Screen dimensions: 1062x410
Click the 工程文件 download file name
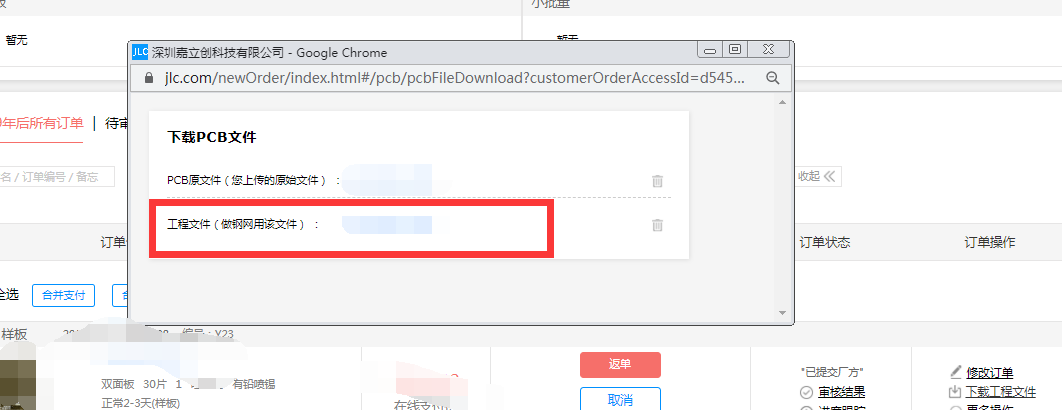pos(387,225)
